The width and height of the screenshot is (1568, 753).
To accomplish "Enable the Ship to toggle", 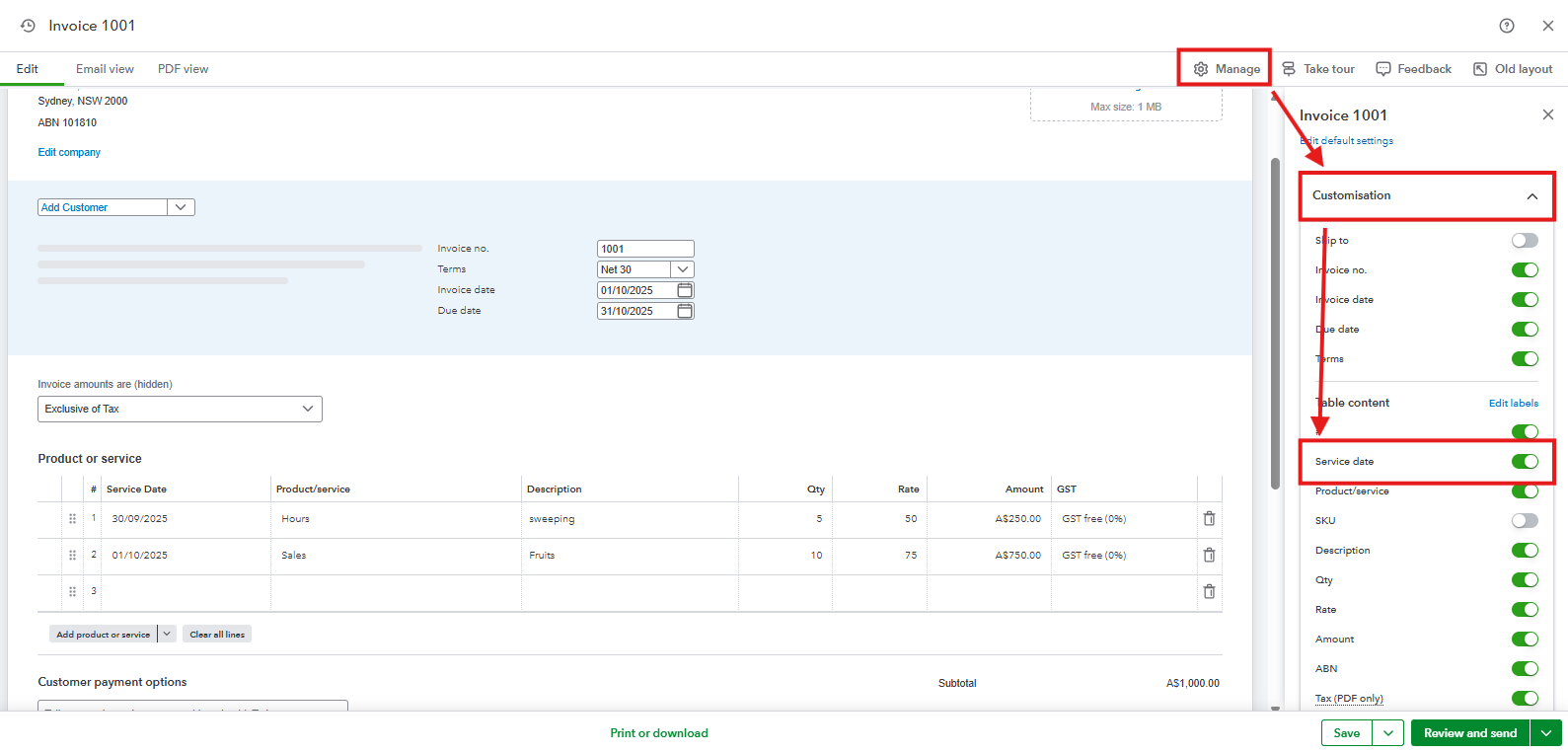I will point(1524,241).
